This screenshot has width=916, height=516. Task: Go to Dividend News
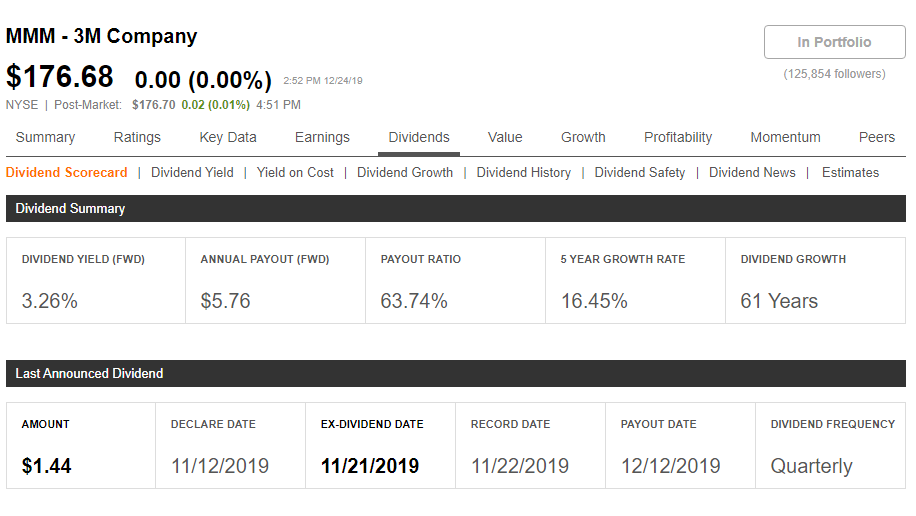tap(752, 172)
